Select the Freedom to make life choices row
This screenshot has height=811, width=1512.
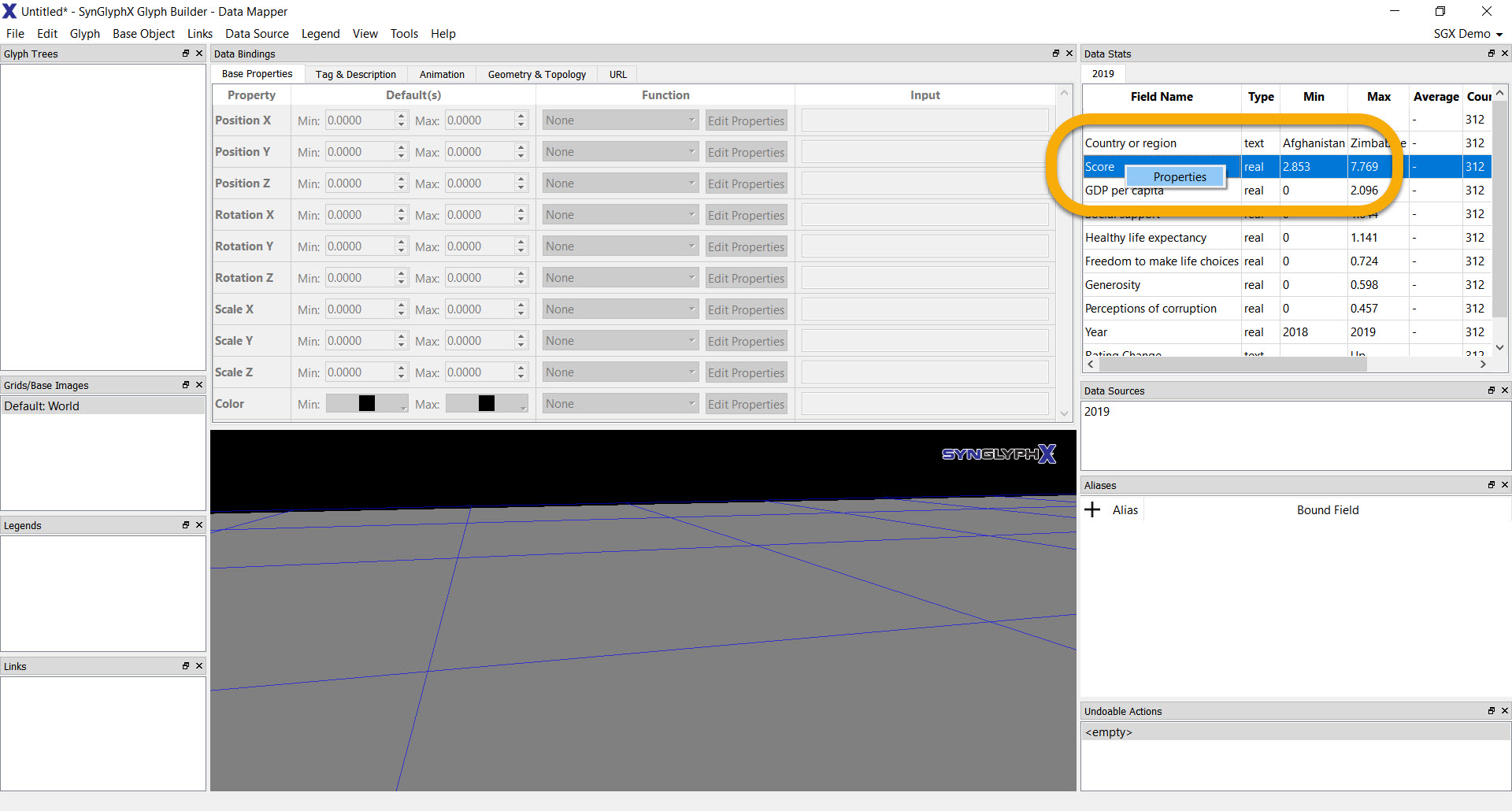click(1288, 261)
